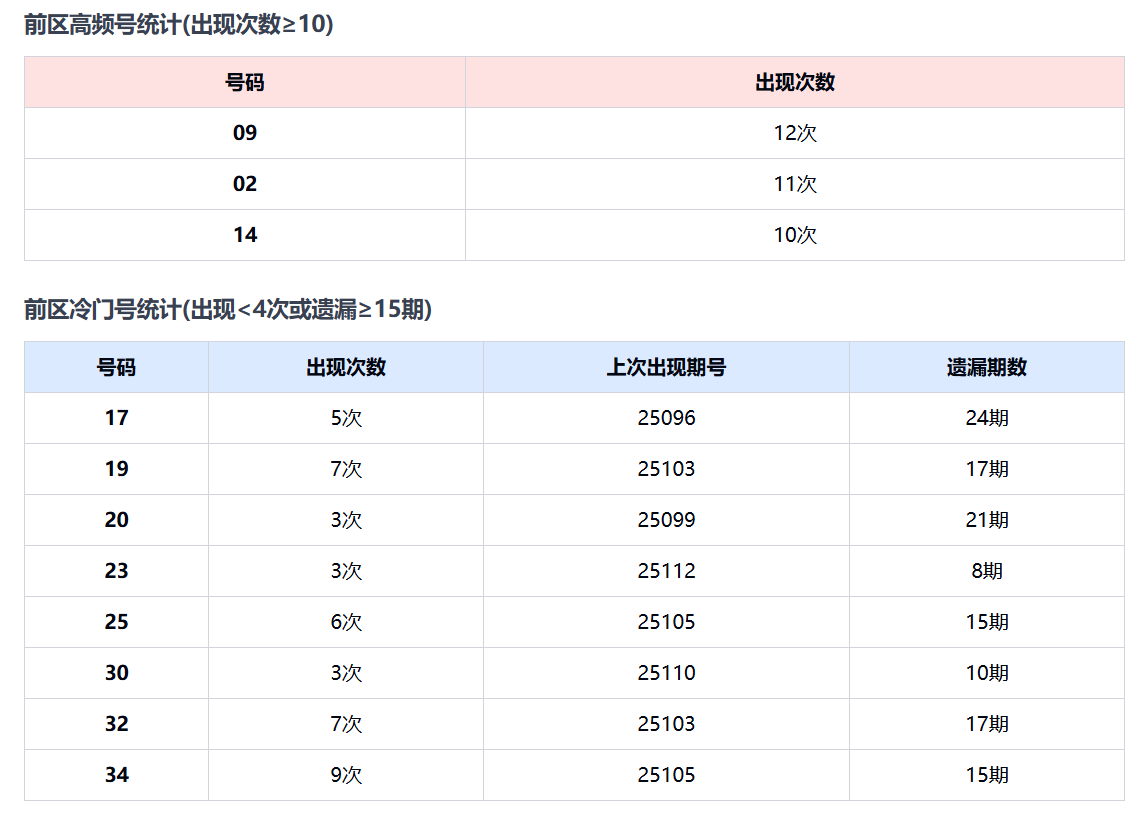
Task: Click the 遗漏期数 column header
Action: pyautogui.click(x=987, y=367)
